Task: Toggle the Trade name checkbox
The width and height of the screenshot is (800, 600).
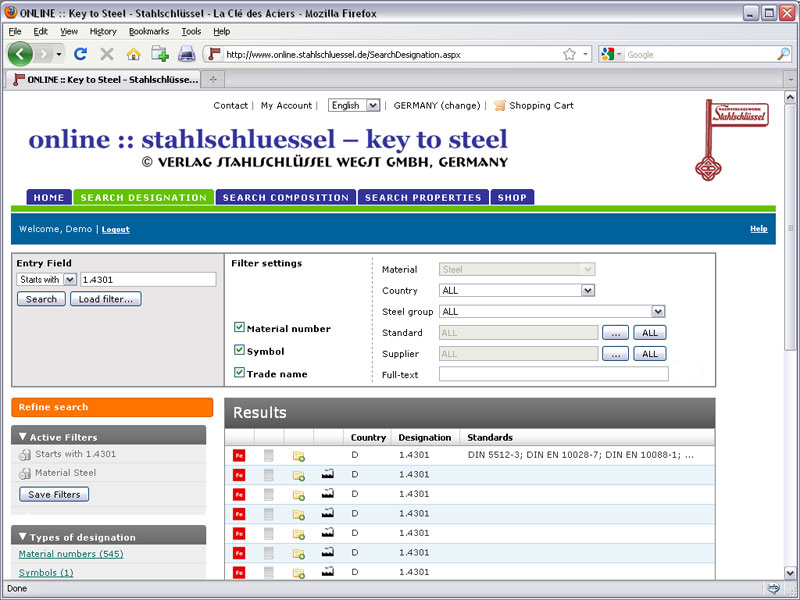Action: (x=239, y=372)
